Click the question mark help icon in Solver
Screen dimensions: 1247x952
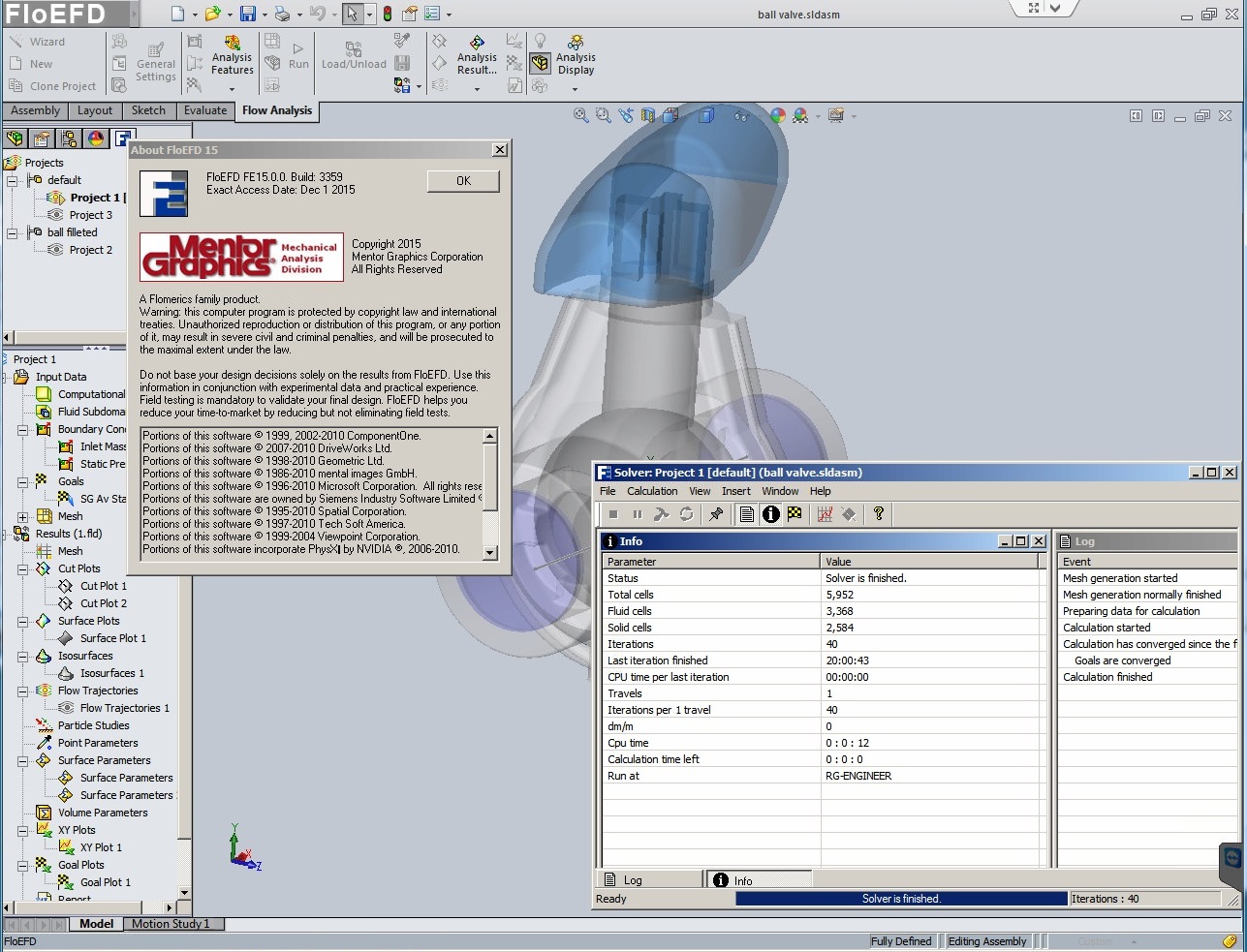coord(879,514)
